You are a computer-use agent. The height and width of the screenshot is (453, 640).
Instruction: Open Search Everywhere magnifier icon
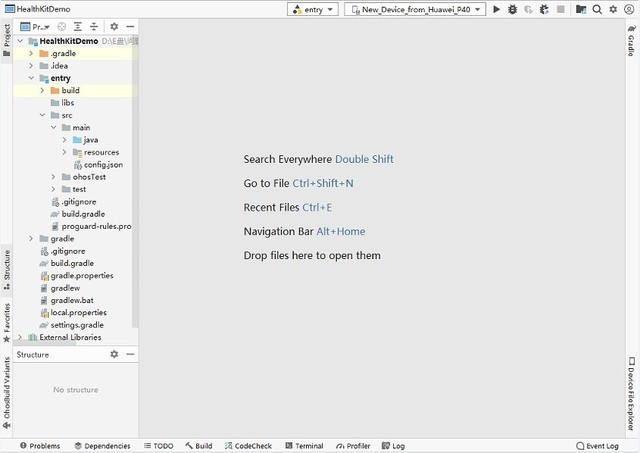pyautogui.click(x=597, y=9)
